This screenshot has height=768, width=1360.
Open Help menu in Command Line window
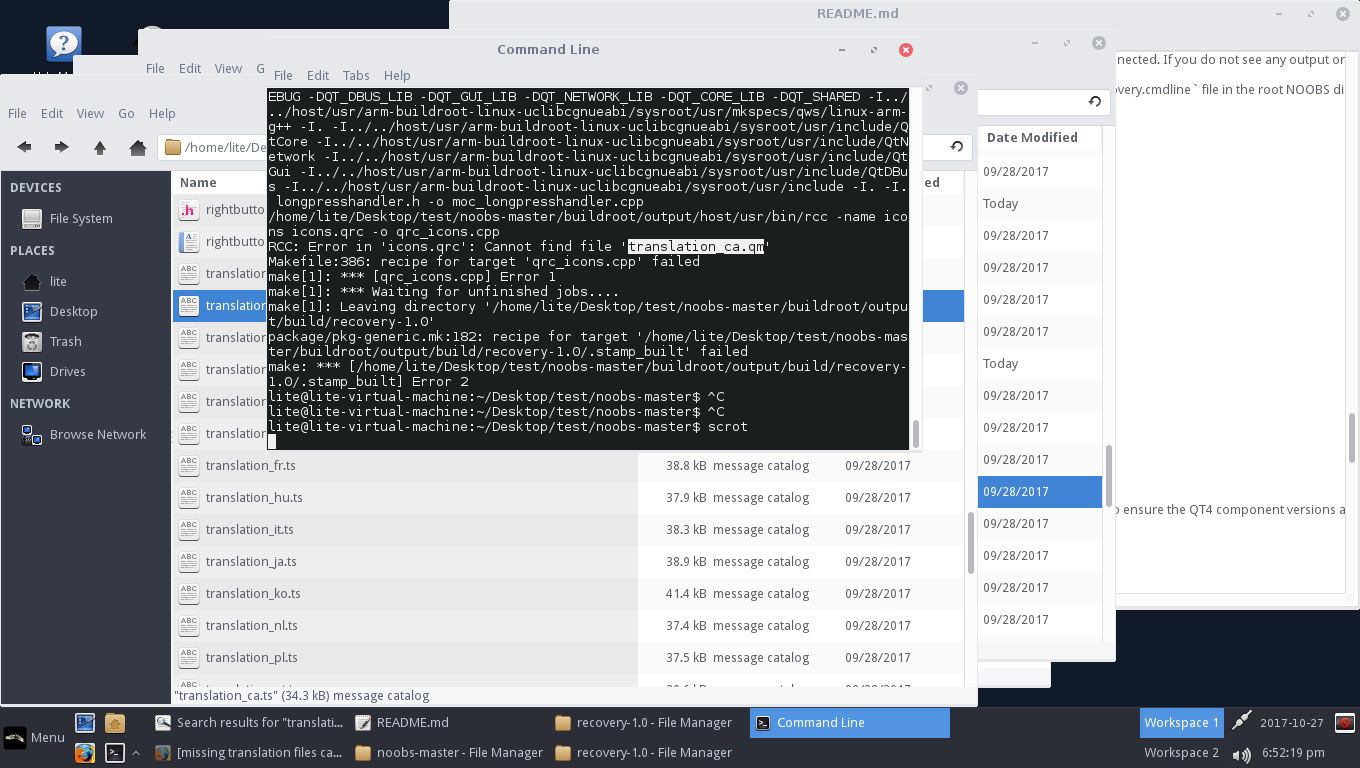[x=397, y=75]
